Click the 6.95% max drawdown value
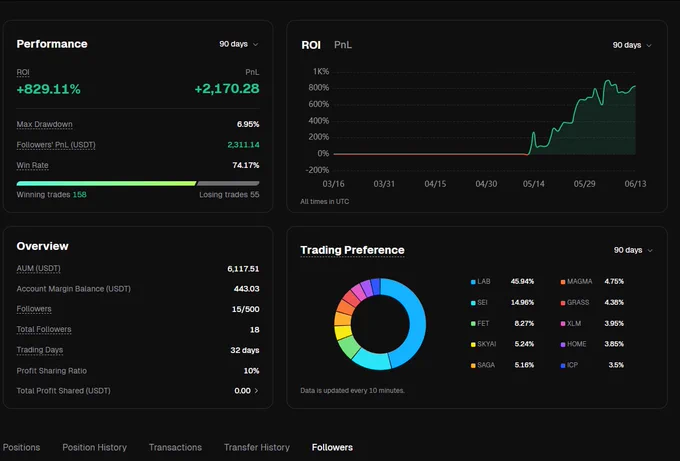 point(248,124)
